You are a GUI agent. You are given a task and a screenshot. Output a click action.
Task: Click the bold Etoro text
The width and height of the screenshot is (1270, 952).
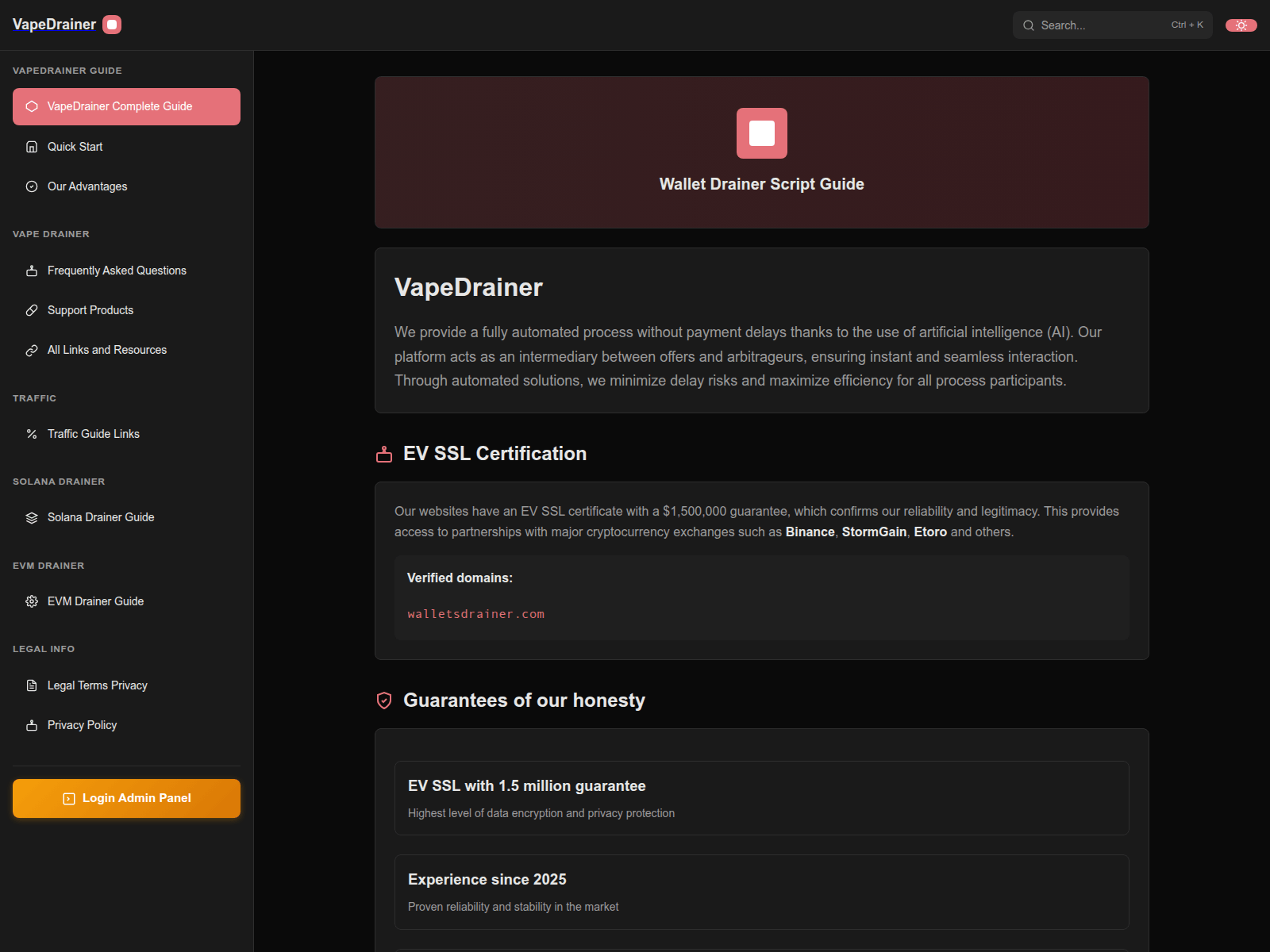930,532
